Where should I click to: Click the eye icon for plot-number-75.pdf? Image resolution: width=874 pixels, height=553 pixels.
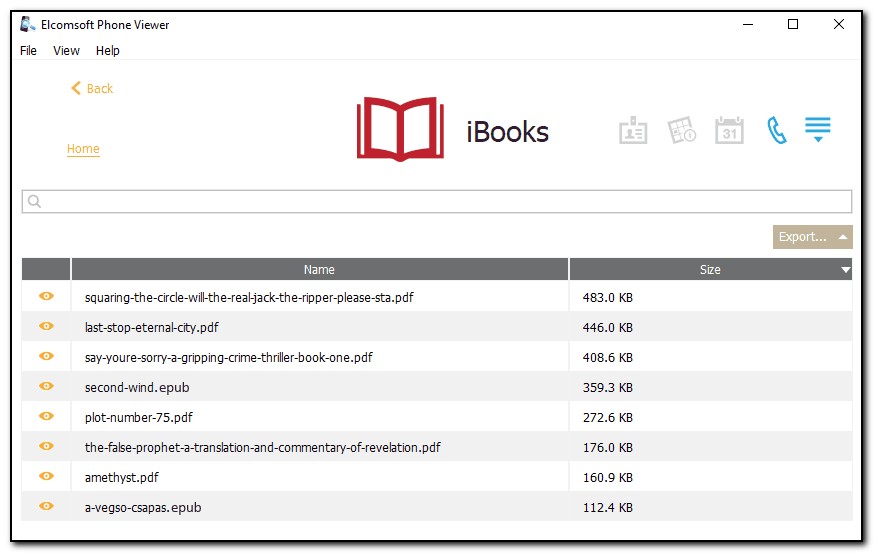click(x=46, y=416)
